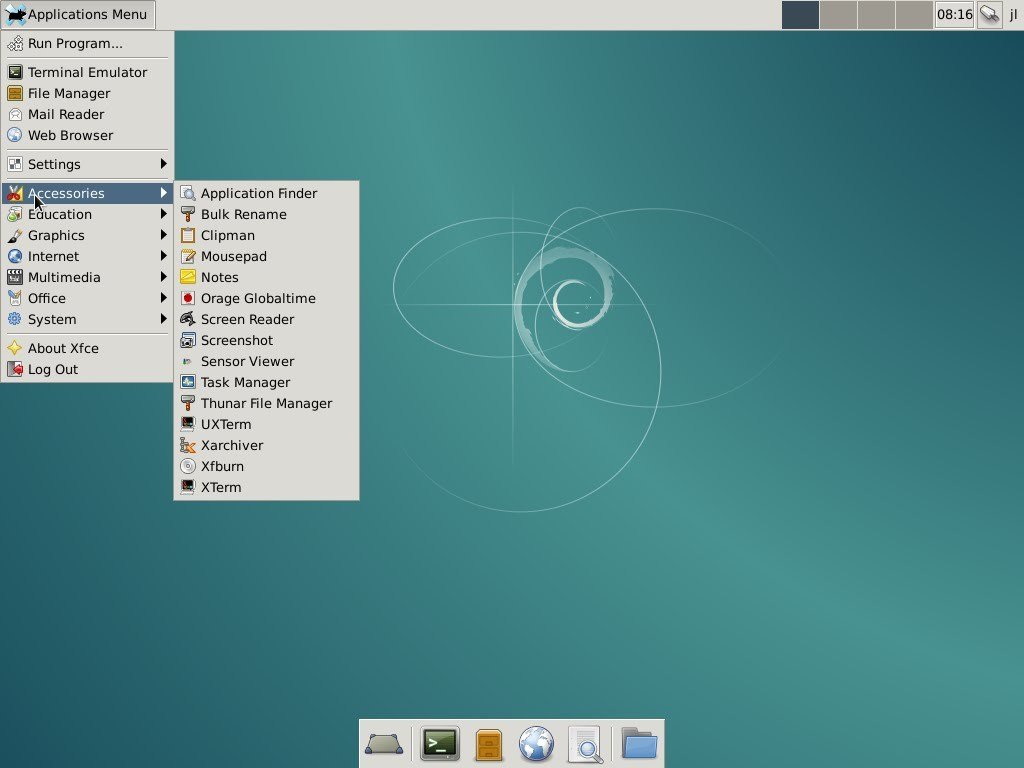The width and height of the screenshot is (1024, 768).
Task: Click the Graphics paintbrush icon
Action: (14, 235)
